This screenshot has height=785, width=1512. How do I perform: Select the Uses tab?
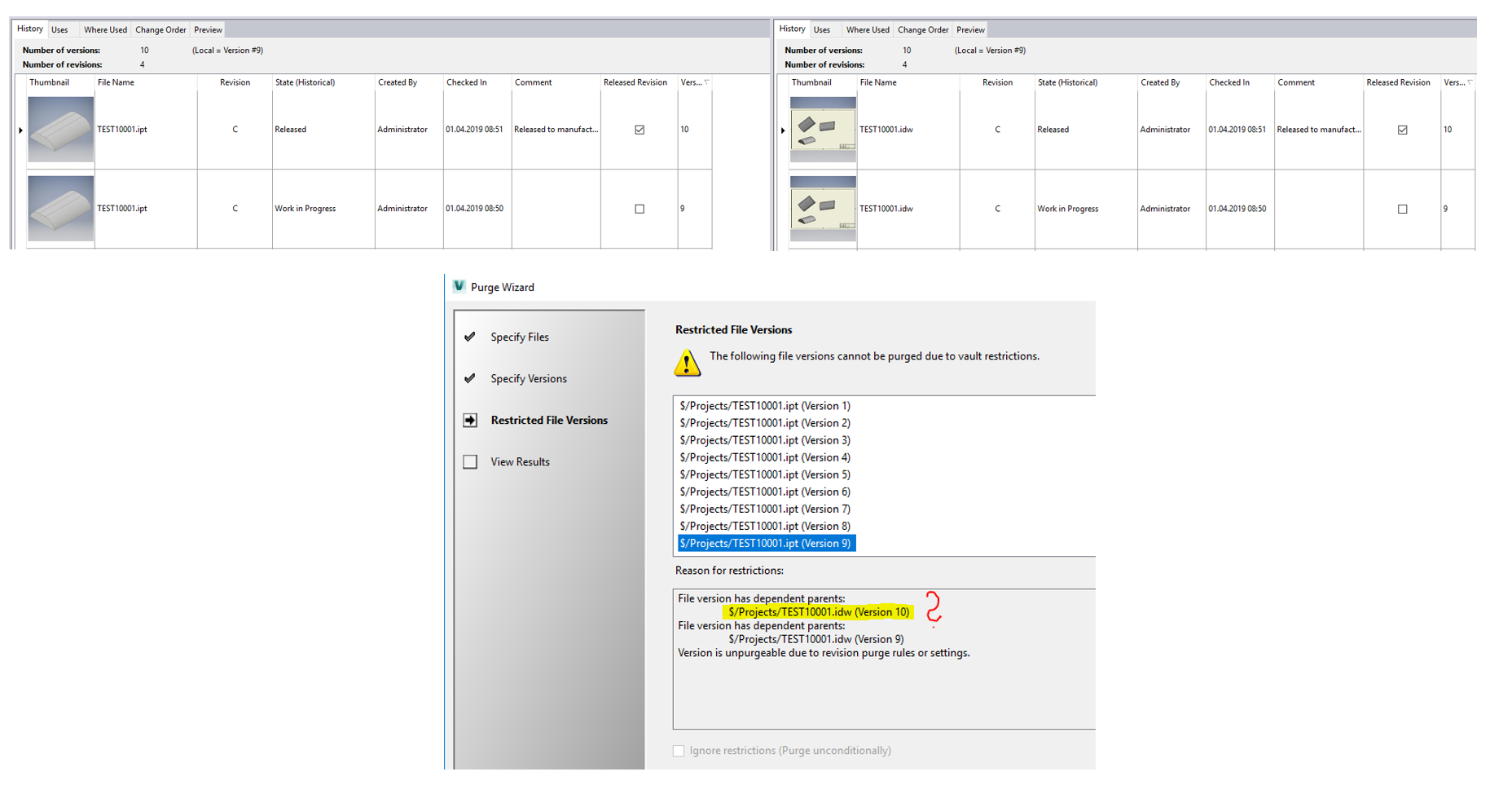tap(60, 29)
